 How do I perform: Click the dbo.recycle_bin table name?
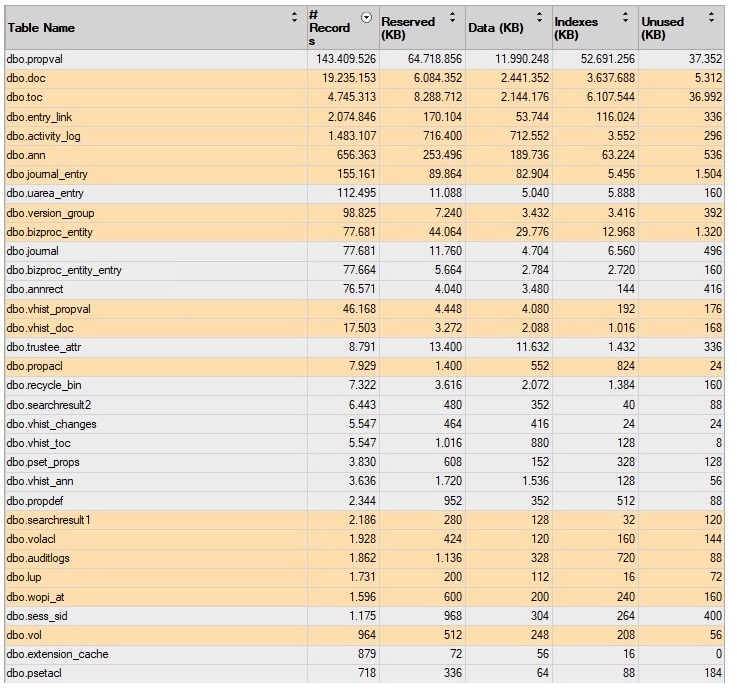point(43,385)
